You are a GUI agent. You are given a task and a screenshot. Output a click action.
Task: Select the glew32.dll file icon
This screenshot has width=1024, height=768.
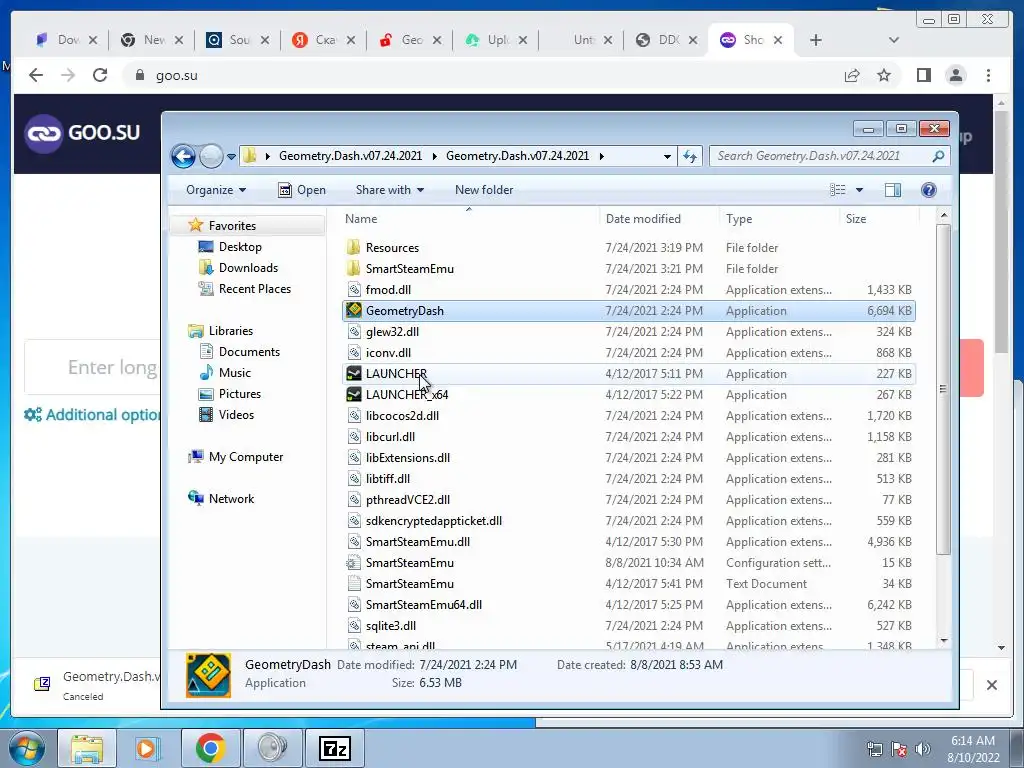(353, 332)
